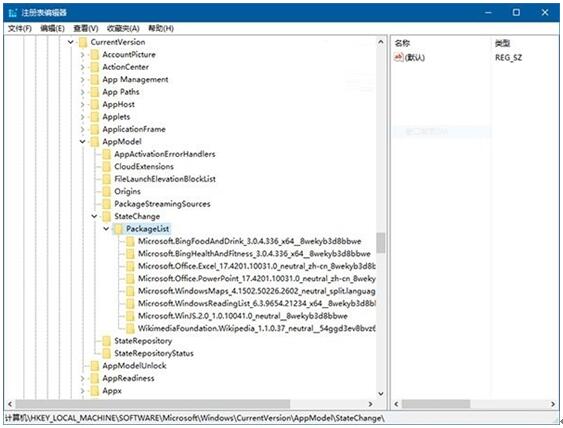563x428 pixels.
Task: Collapse the CurrentVersion tree node
Action: coord(71,42)
